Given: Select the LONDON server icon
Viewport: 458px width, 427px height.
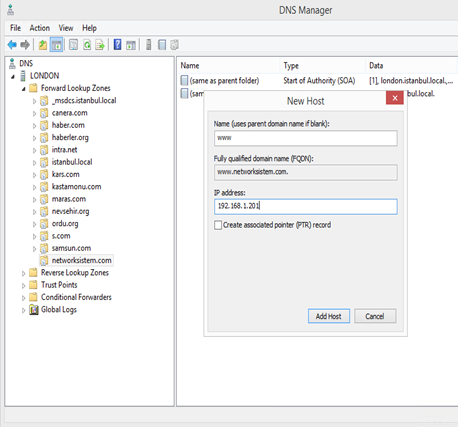Looking at the screenshot, I should [23, 76].
